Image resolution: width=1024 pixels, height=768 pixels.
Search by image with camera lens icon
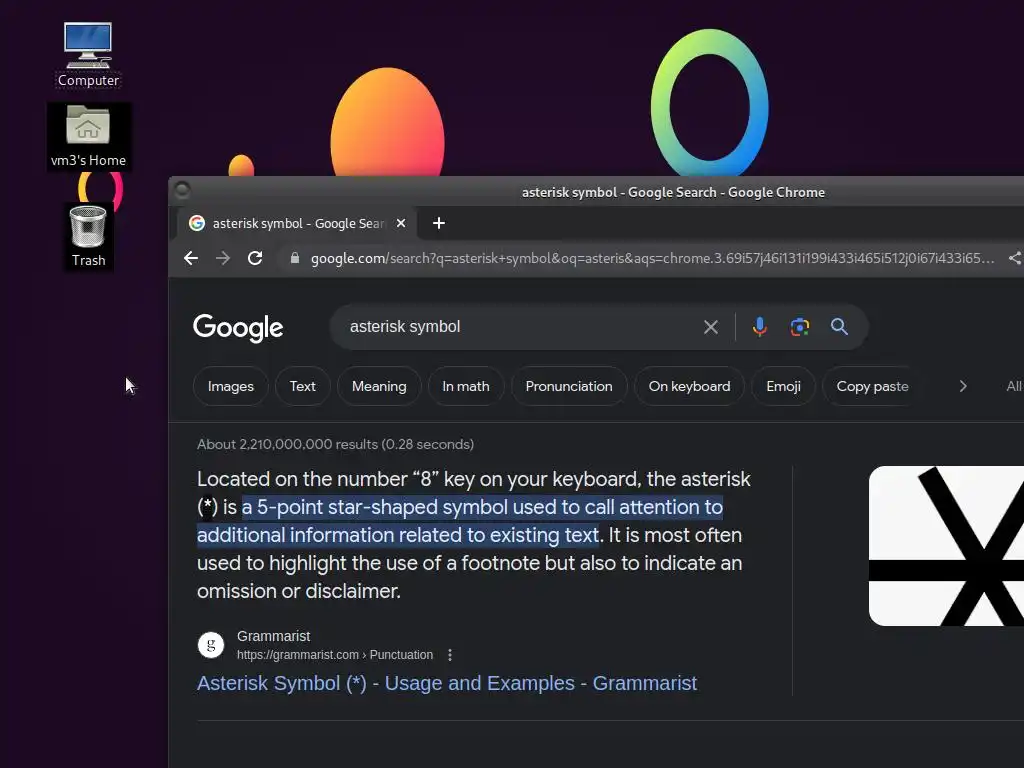tap(800, 327)
